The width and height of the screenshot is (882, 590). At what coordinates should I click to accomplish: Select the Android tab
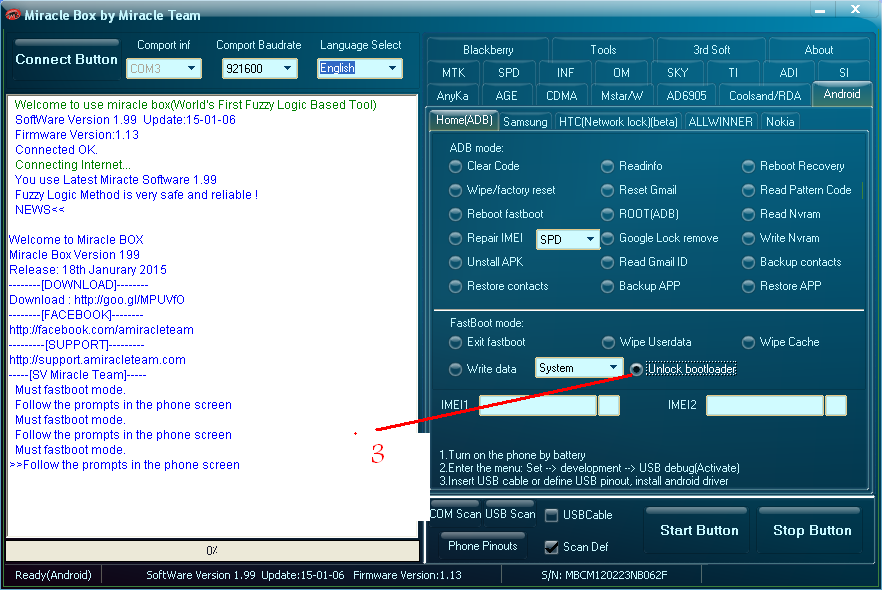pyautogui.click(x=842, y=94)
